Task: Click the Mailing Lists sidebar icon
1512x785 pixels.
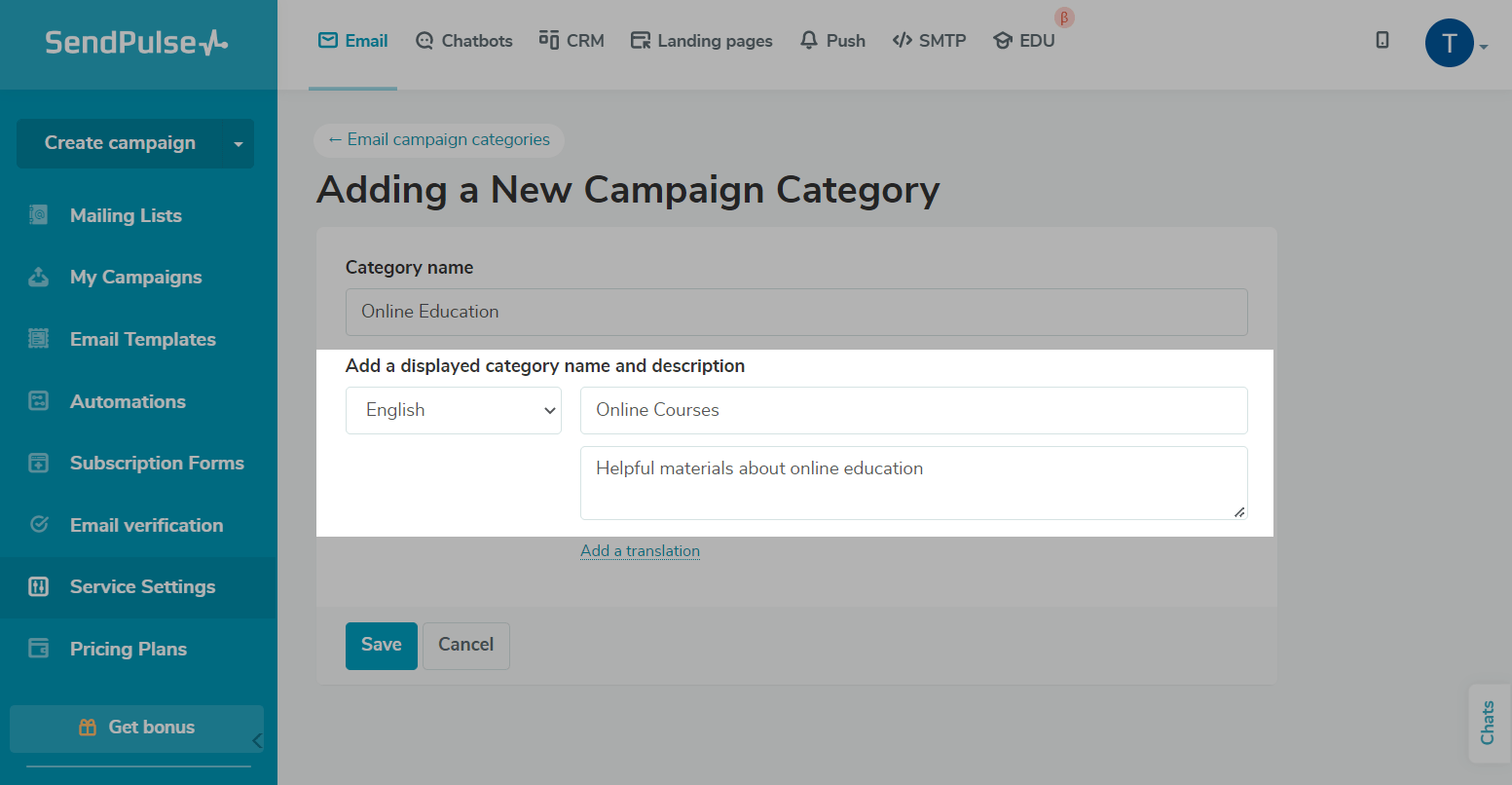Action: [39, 215]
